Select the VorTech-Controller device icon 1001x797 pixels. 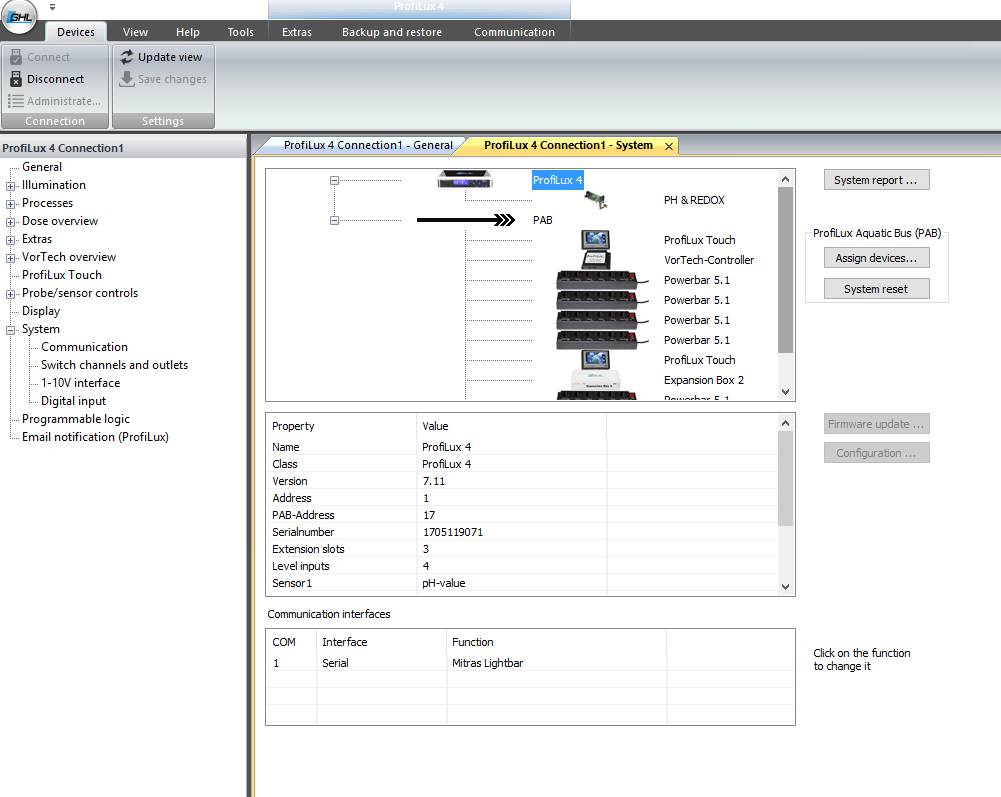pos(596,259)
